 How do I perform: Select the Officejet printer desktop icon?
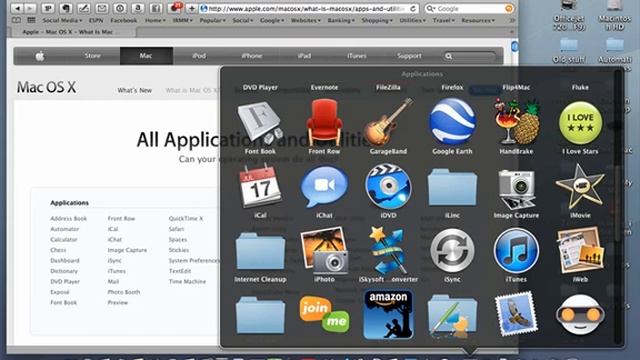tap(569, 16)
